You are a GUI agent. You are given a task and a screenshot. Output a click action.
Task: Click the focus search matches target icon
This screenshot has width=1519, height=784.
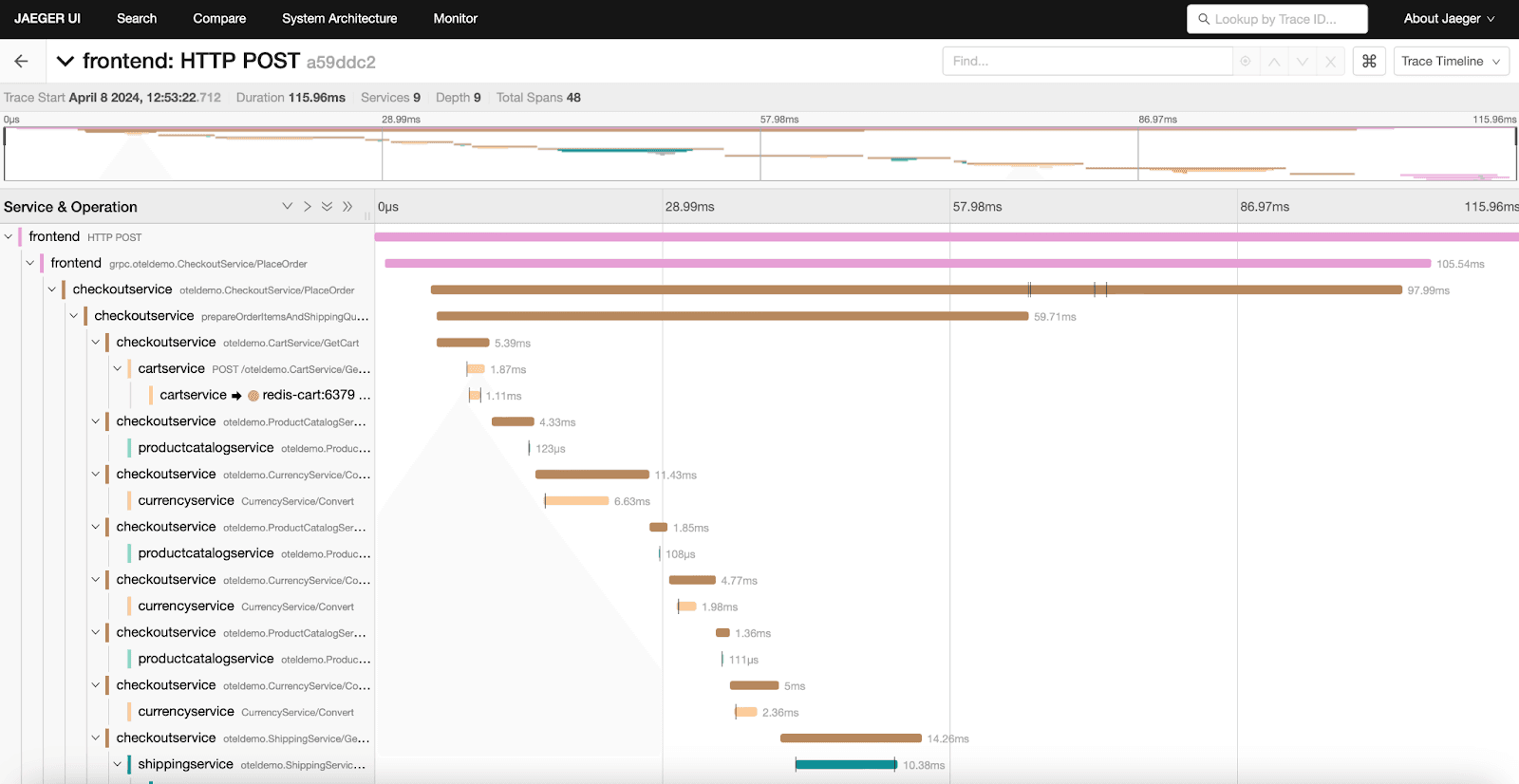pos(1246,62)
